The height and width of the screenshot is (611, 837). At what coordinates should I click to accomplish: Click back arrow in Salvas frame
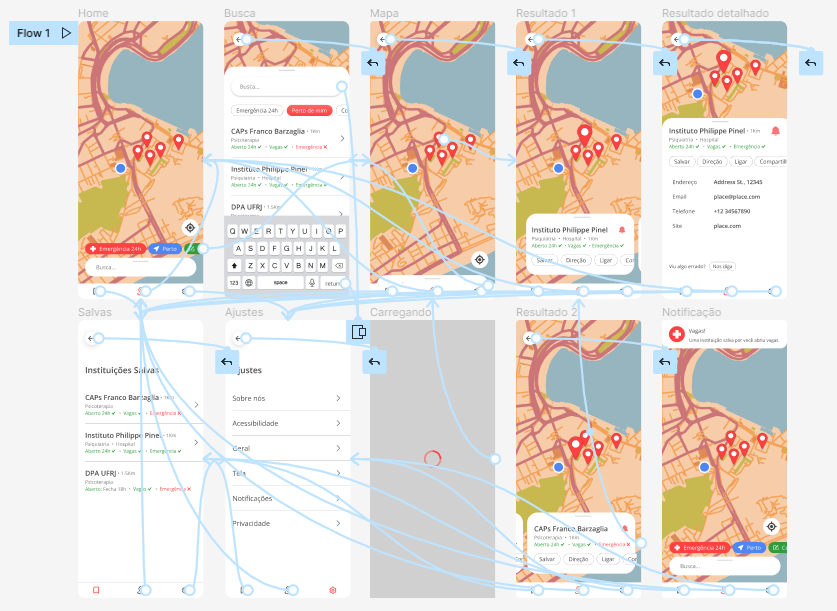point(91,338)
